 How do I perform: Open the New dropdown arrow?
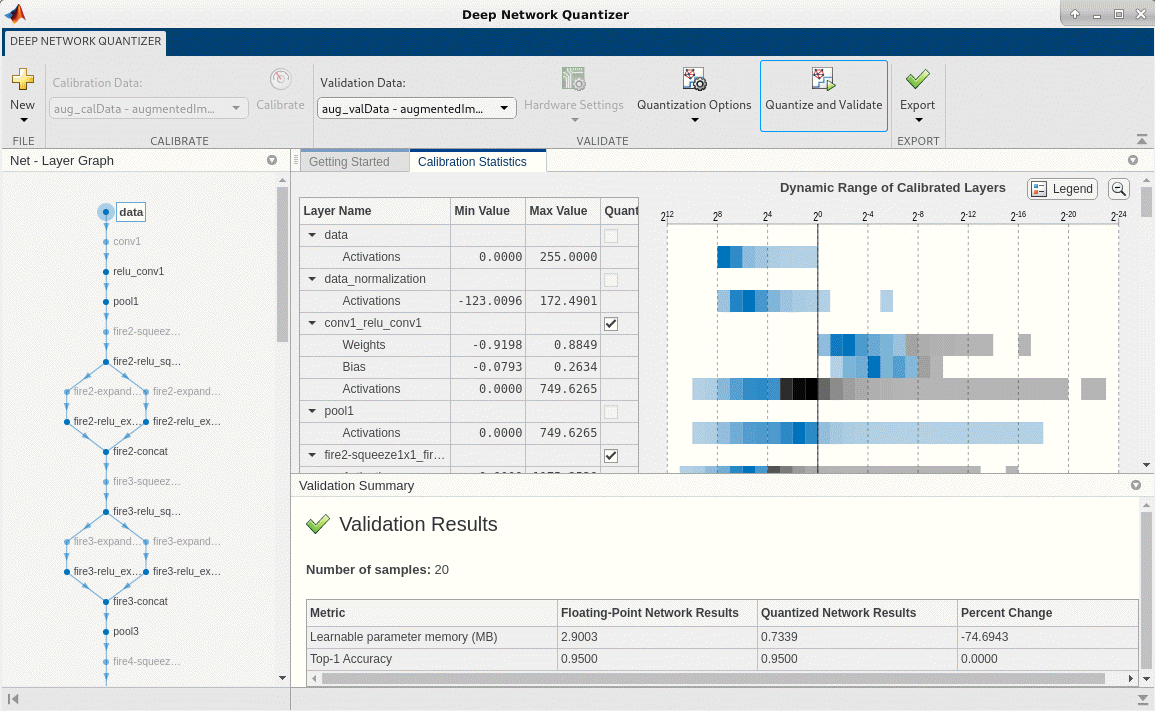(23, 120)
